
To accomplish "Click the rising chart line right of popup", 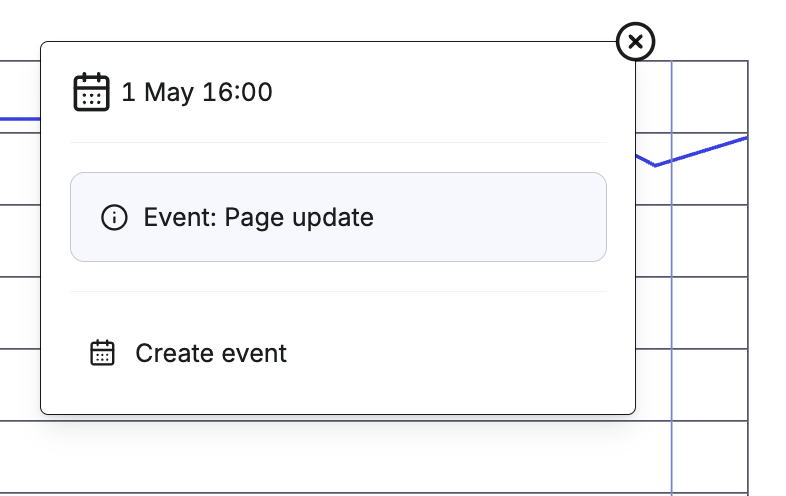I will click(702, 150).
